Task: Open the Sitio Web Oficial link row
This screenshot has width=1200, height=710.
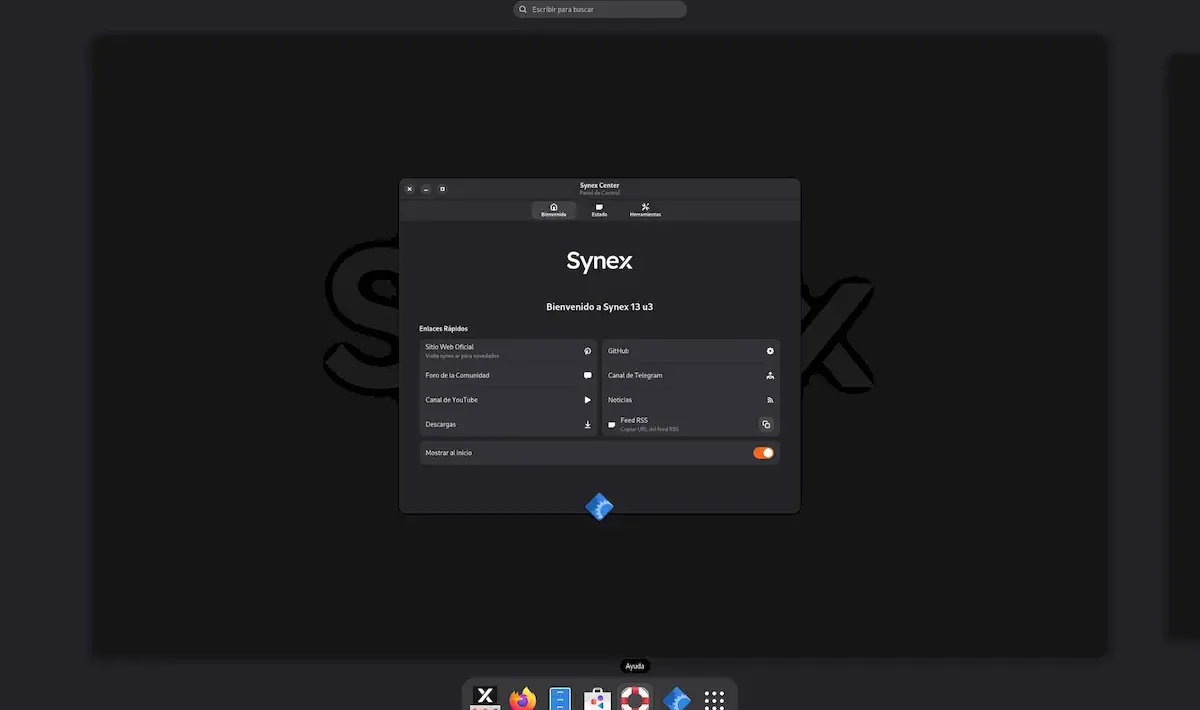Action: click(x=509, y=351)
